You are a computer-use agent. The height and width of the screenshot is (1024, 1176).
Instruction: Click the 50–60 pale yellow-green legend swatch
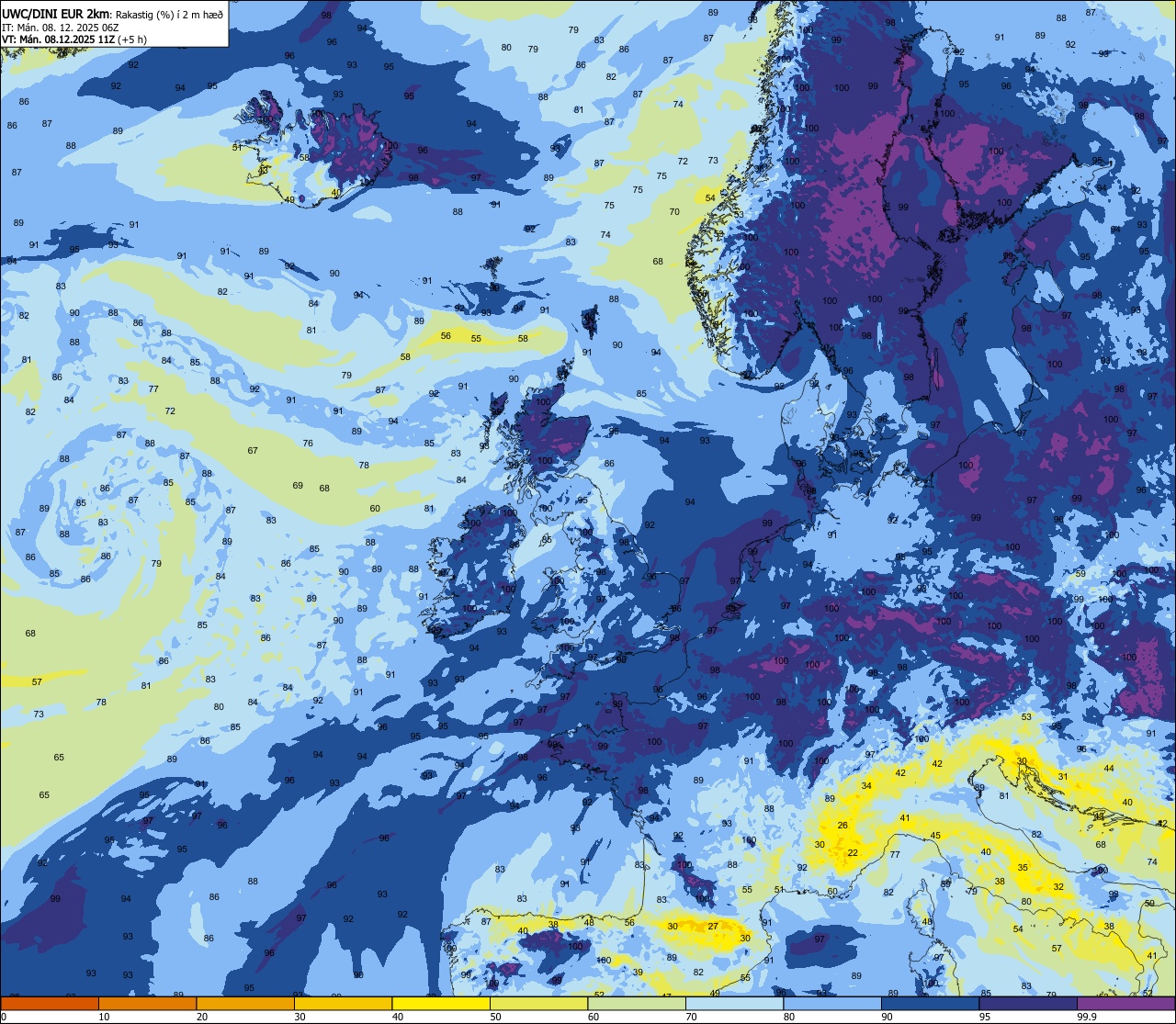(538, 1004)
